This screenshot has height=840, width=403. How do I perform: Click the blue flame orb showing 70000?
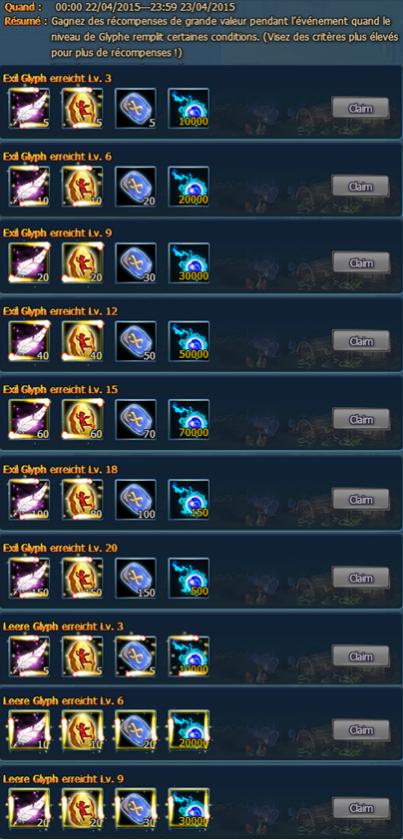point(189,419)
